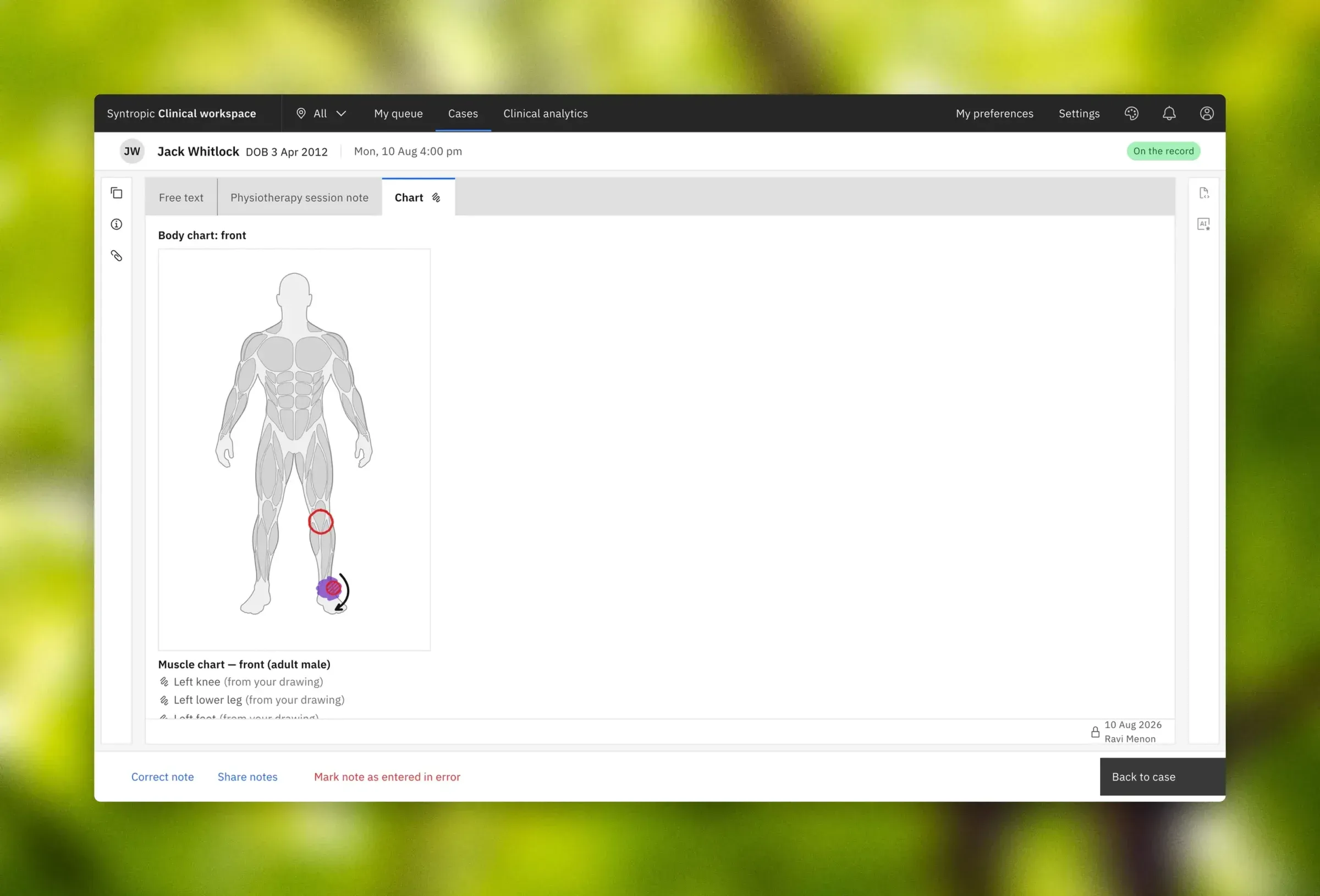The image size is (1320, 896).
Task: Expand the All location dropdown
Action: (x=322, y=114)
